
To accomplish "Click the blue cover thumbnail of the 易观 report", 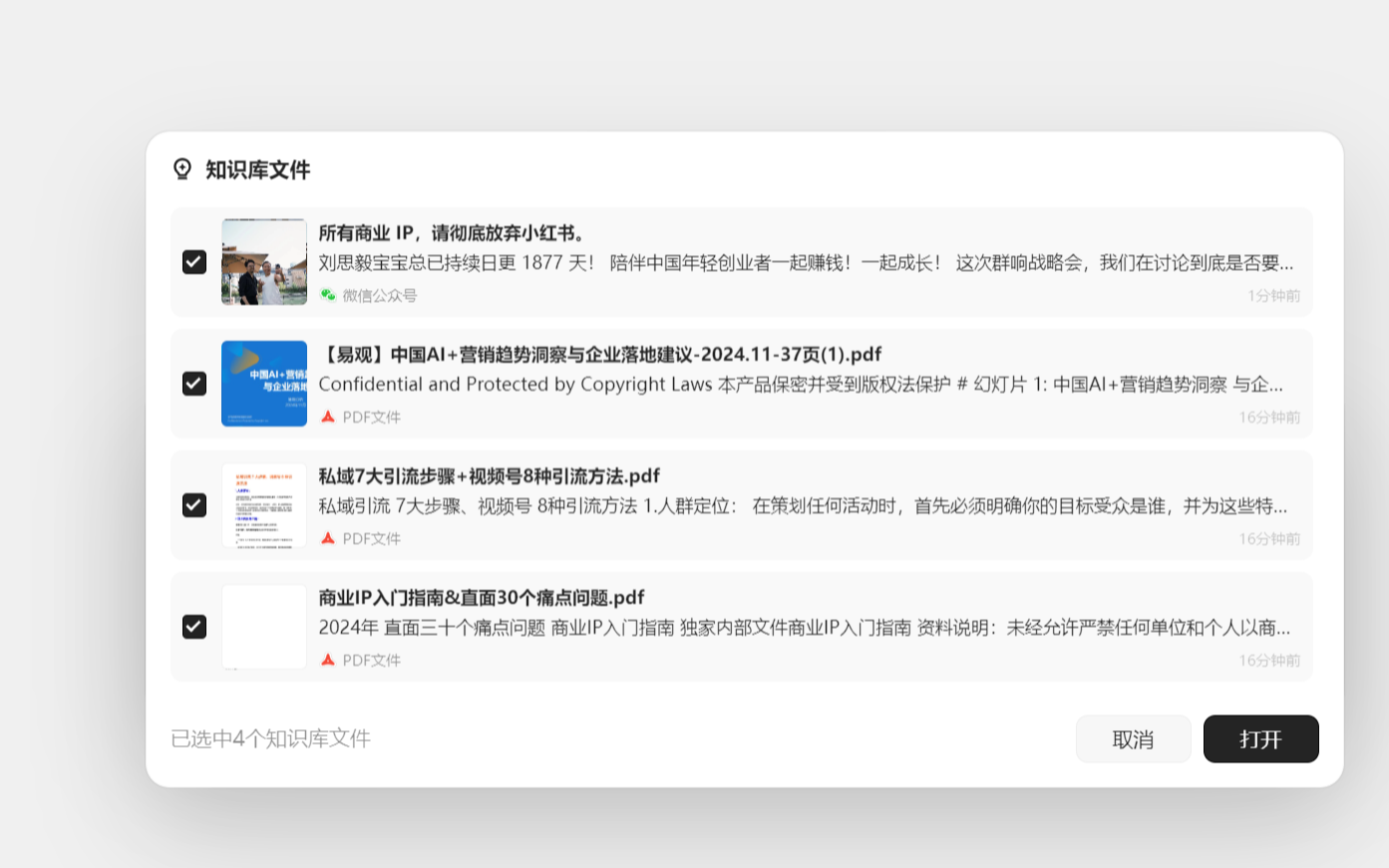I will [x=263, y=383].
